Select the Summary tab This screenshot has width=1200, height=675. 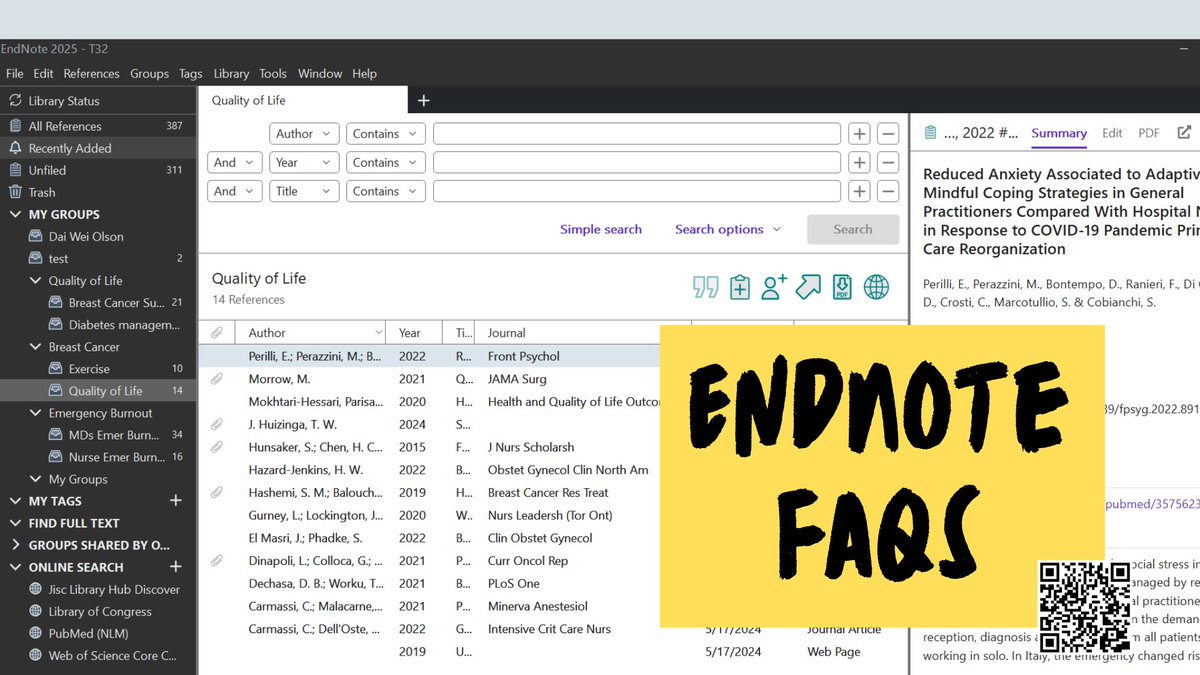pos(1059,133)
